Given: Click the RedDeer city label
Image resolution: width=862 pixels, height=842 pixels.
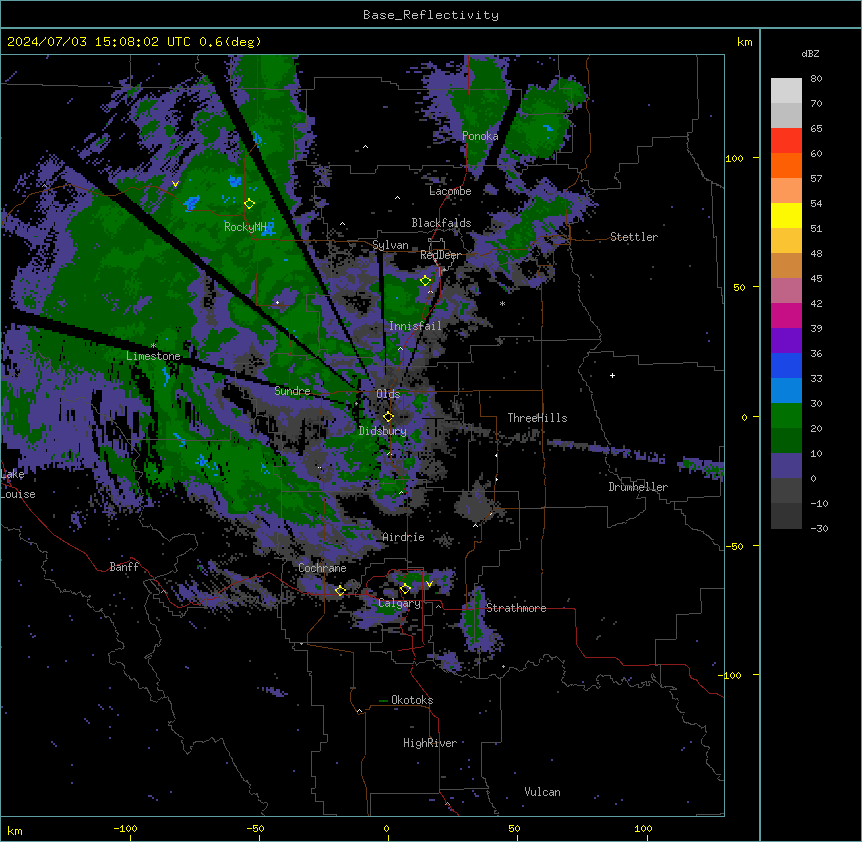Looking at the screenshot, I should 441,255.
